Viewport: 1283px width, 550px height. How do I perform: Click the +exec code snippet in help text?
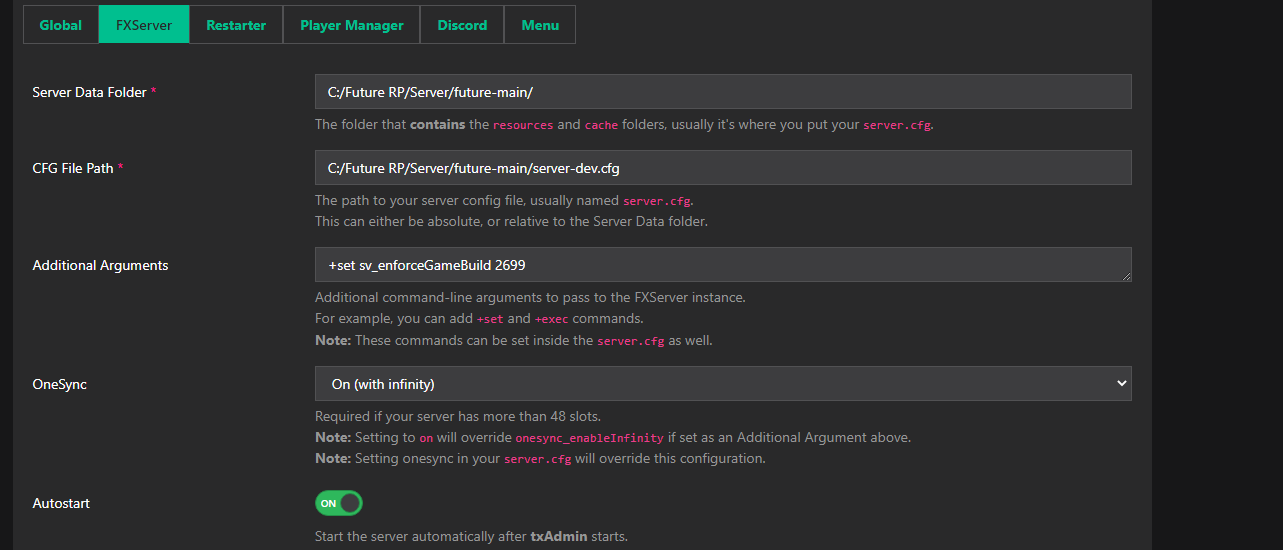tap(552, 319)
